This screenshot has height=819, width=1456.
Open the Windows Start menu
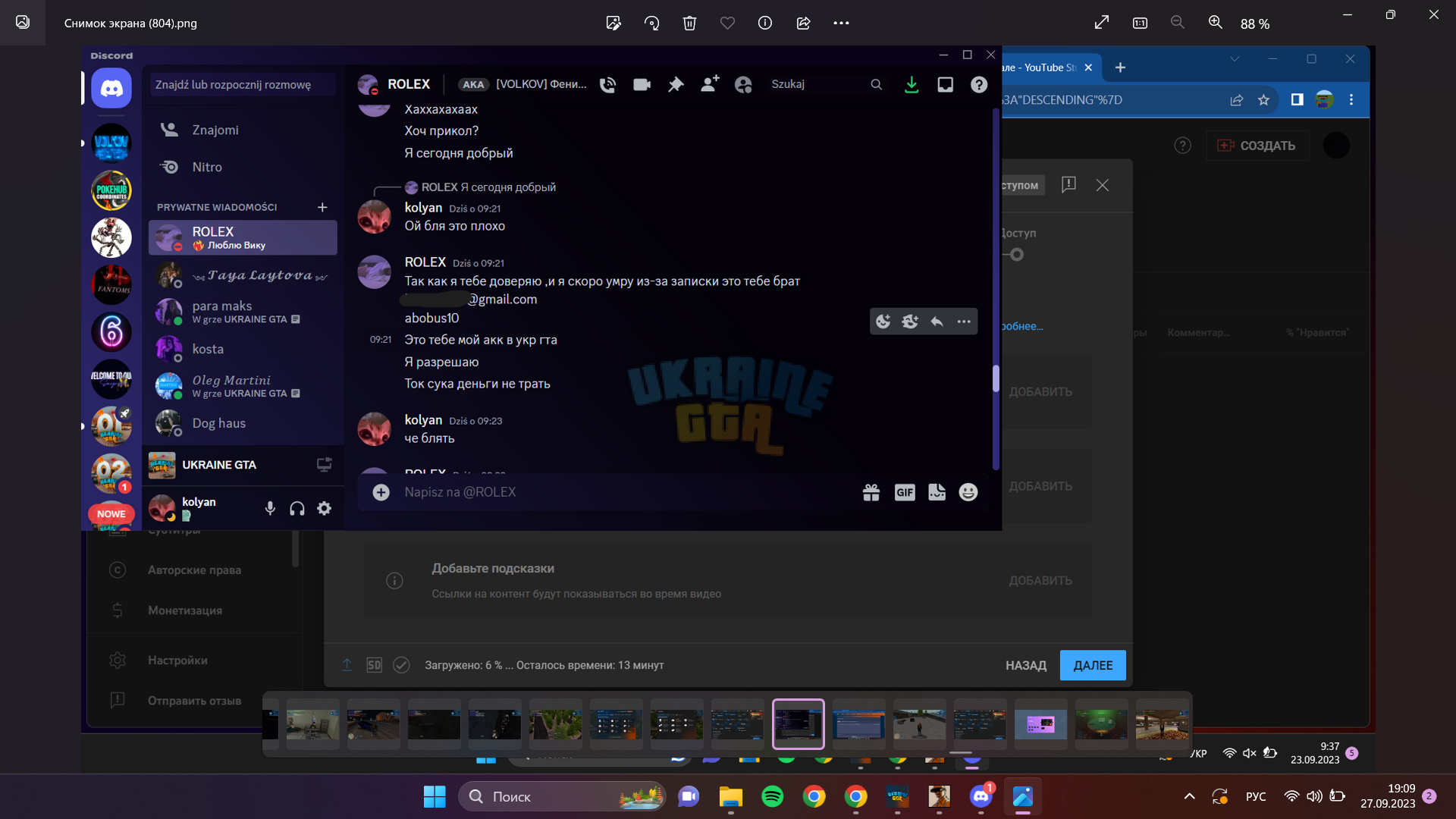pos(435,796)
